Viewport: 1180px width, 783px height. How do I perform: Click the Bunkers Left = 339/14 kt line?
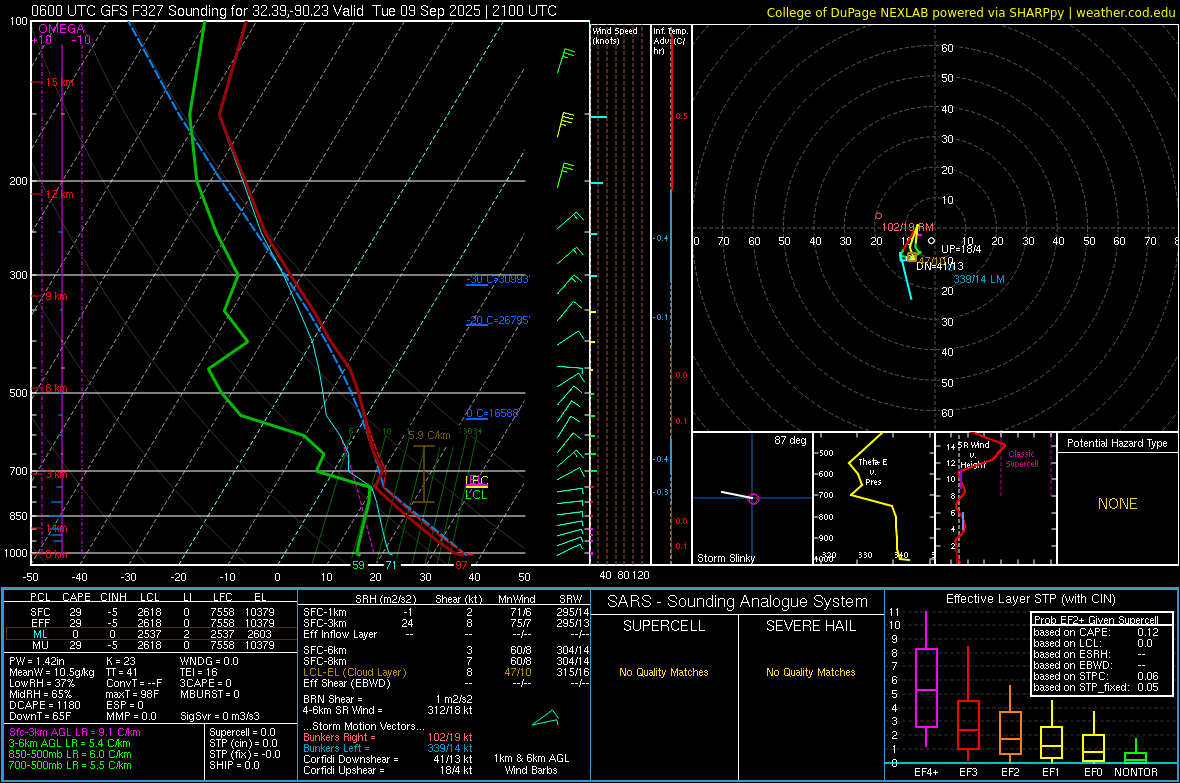pos(388,748)
